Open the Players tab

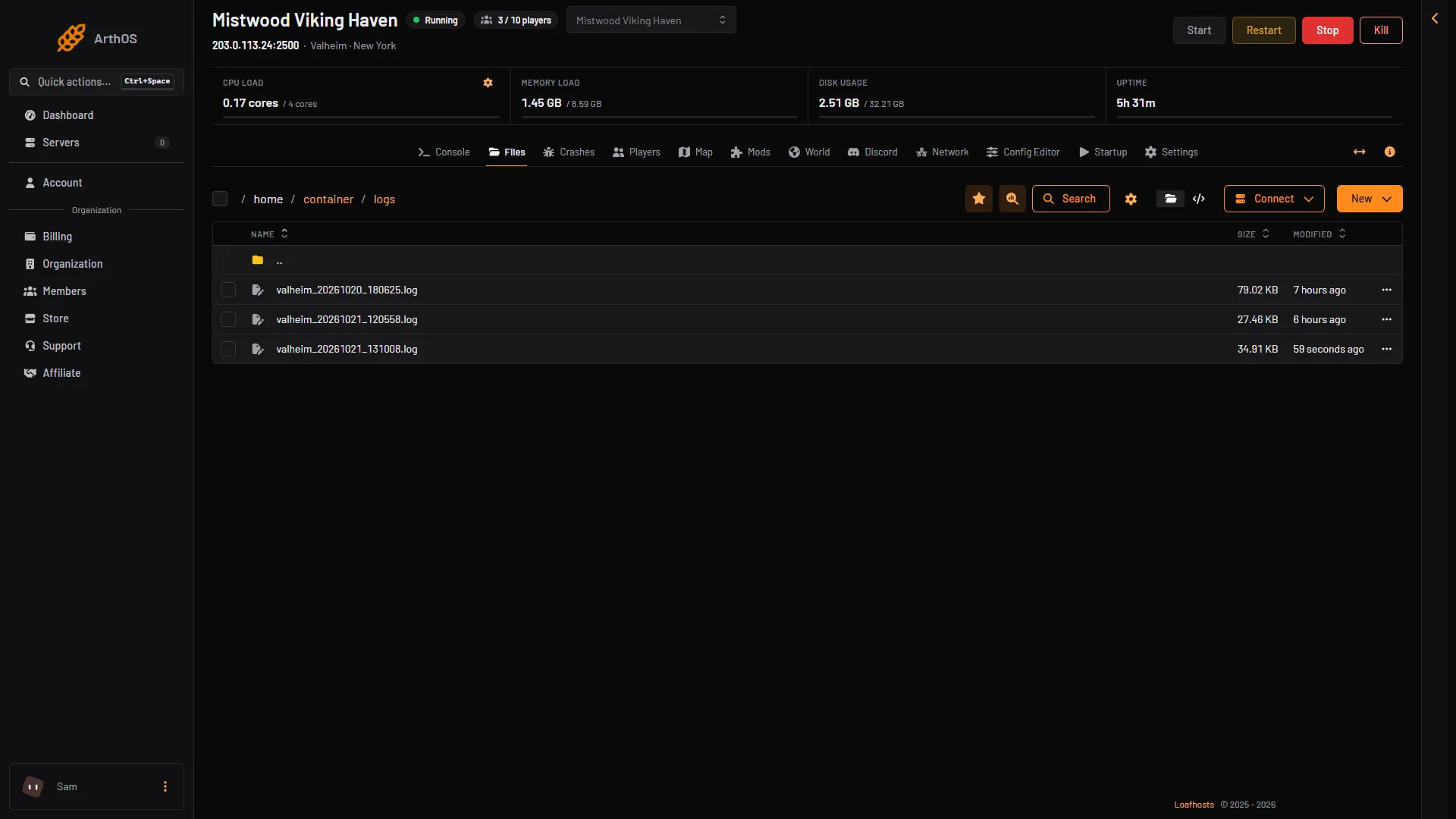pos(636,152)
